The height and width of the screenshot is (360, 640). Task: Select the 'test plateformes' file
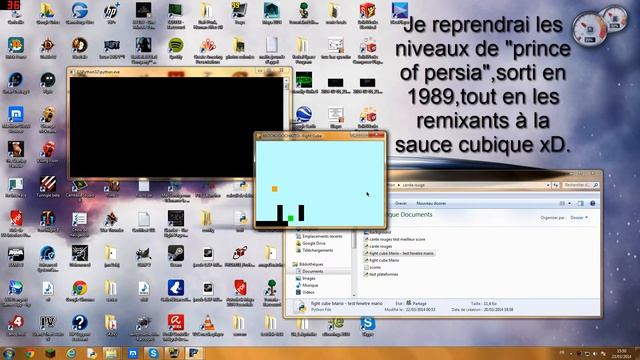click(380, 274)
